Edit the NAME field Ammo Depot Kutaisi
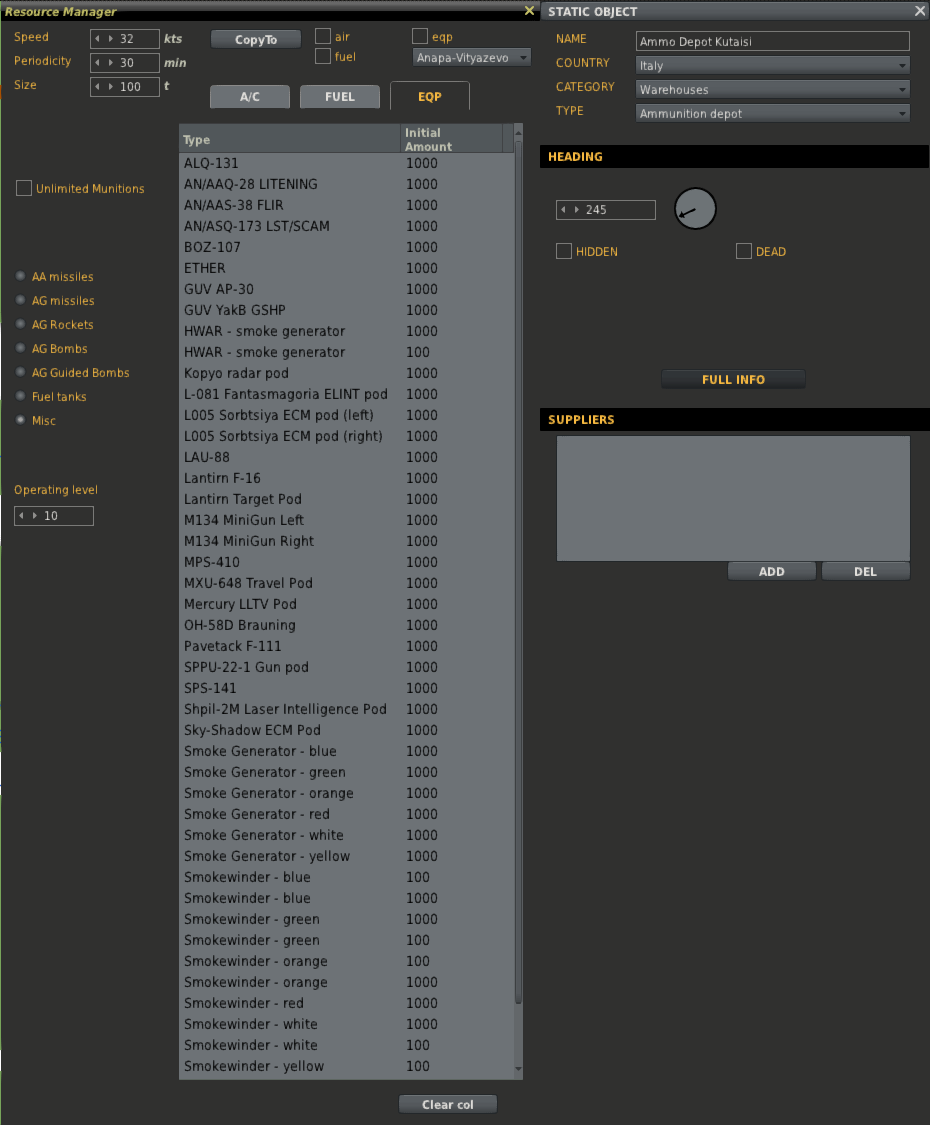This screenshot has height=1125, width=930. pos(773,41)
